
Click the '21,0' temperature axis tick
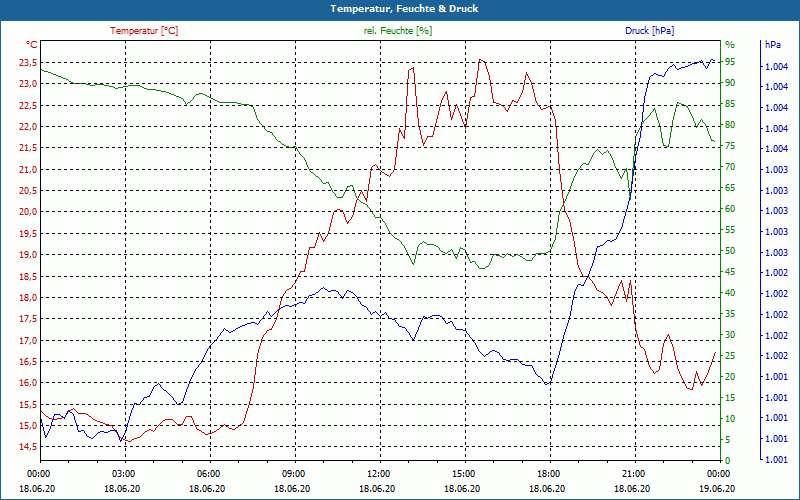pos(29,169)
